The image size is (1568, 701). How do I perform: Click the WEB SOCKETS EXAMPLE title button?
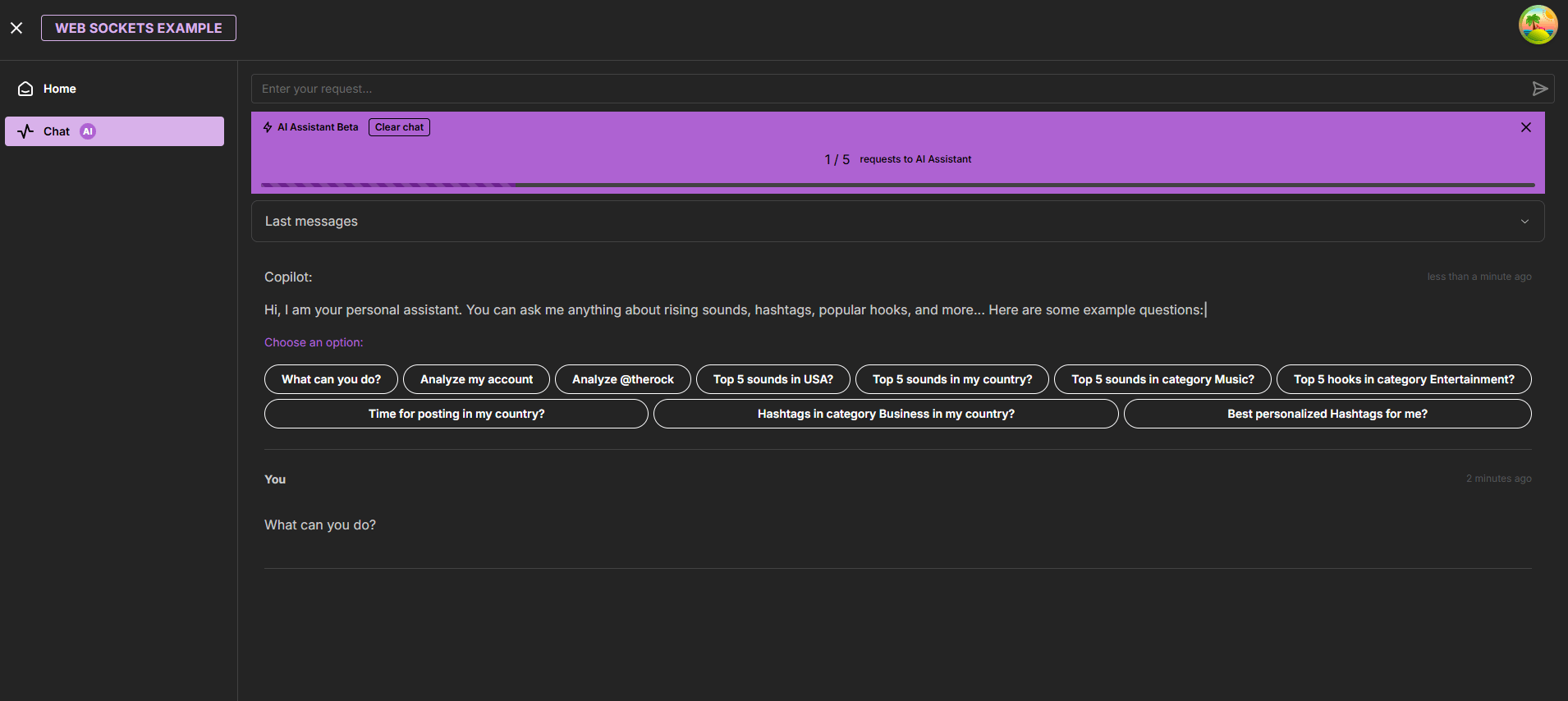click(x=139, y=28)
